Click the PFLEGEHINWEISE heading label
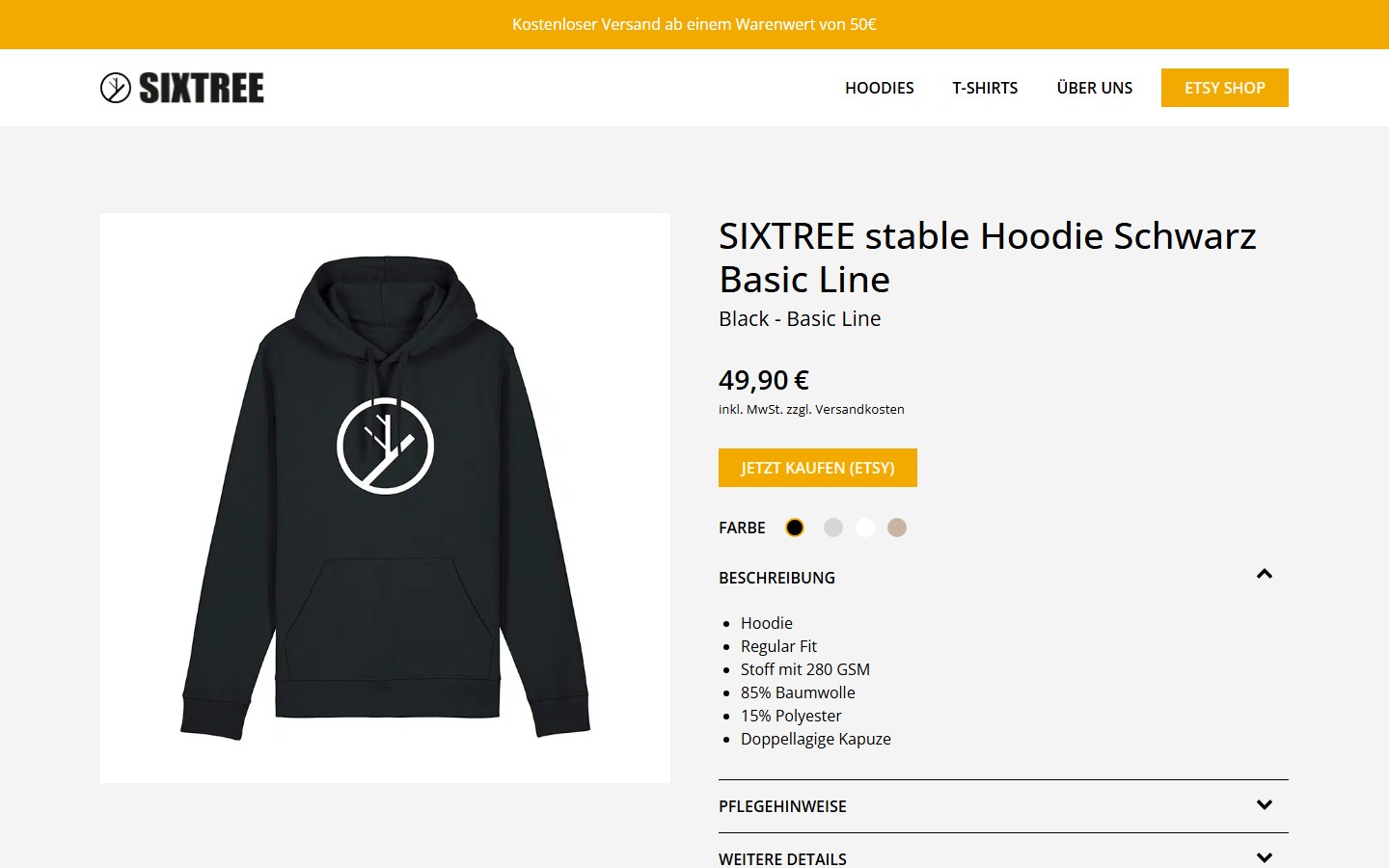1389x868 pixels. 782,806
